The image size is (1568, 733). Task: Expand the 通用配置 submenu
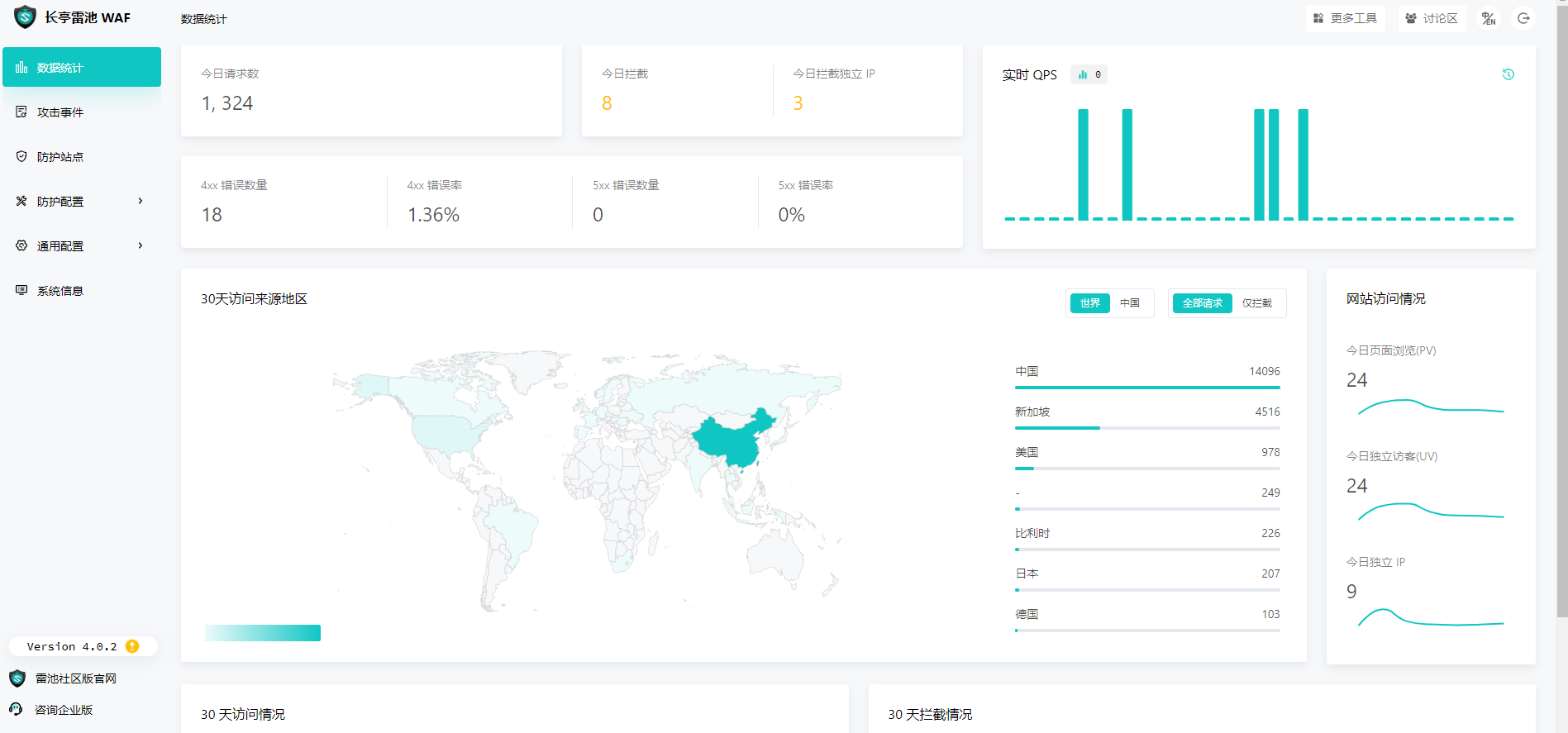pos(81,246)
